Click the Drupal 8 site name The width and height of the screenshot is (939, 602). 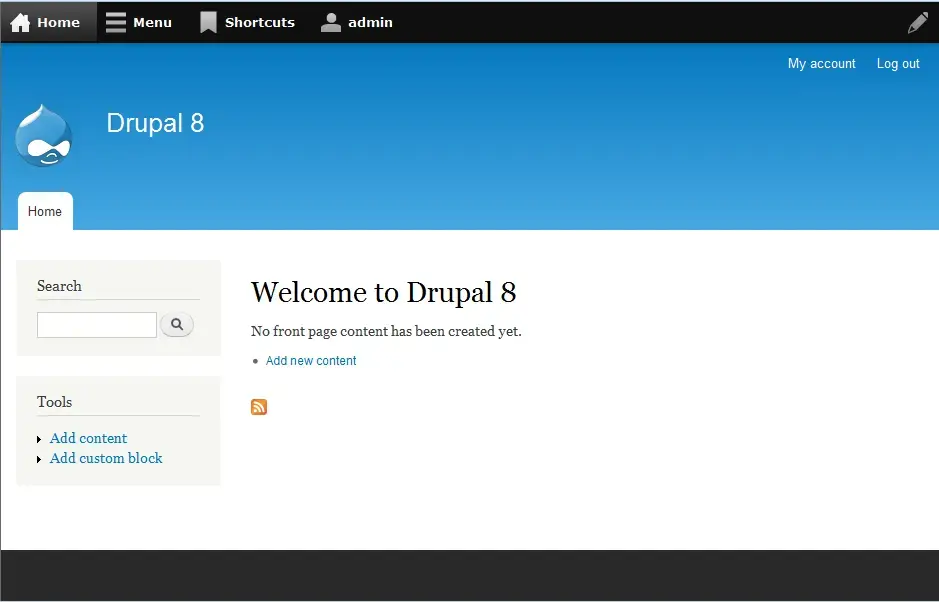[155, 123]
